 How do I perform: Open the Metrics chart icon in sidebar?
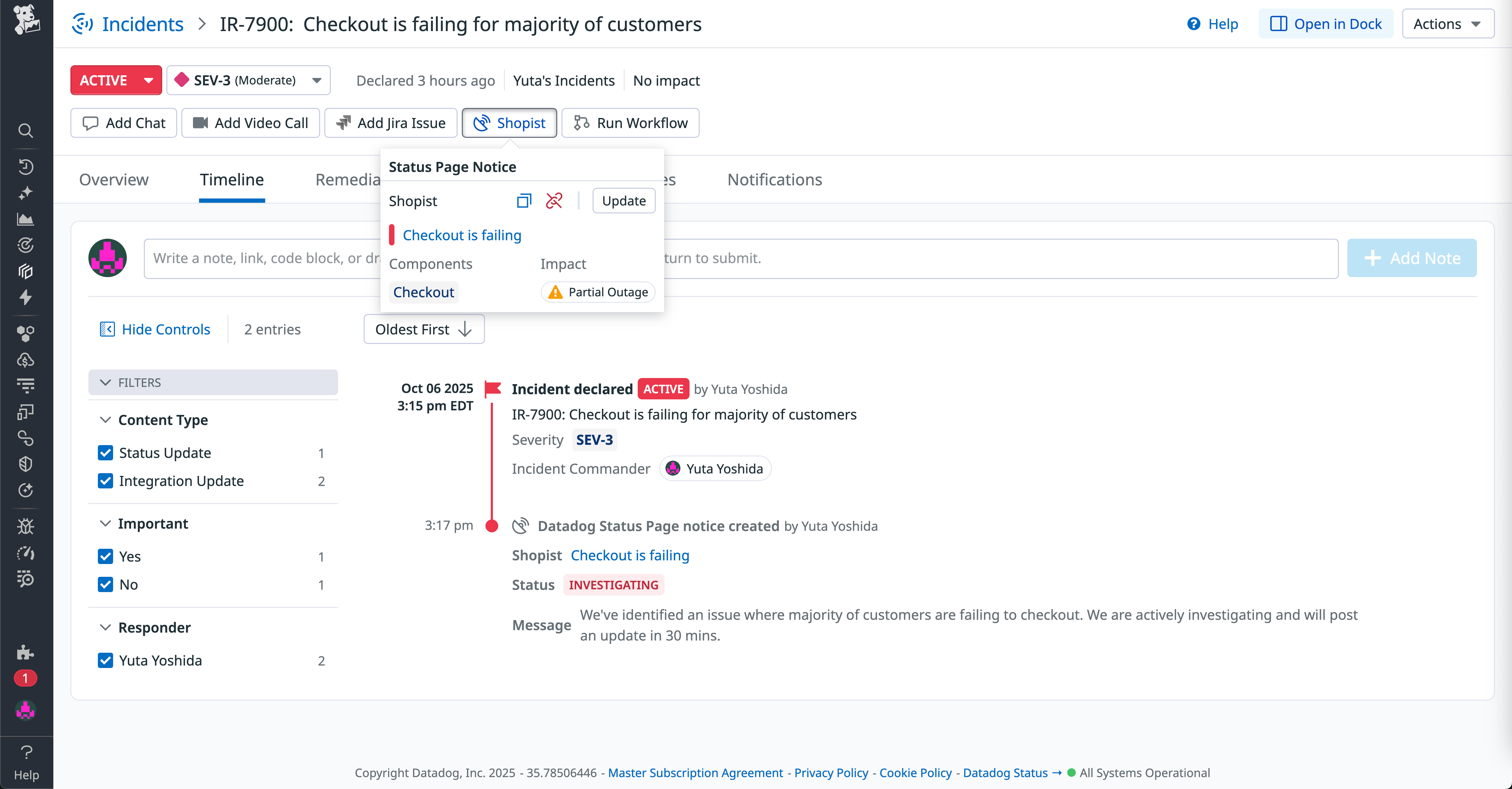click(x=25, y=218)
